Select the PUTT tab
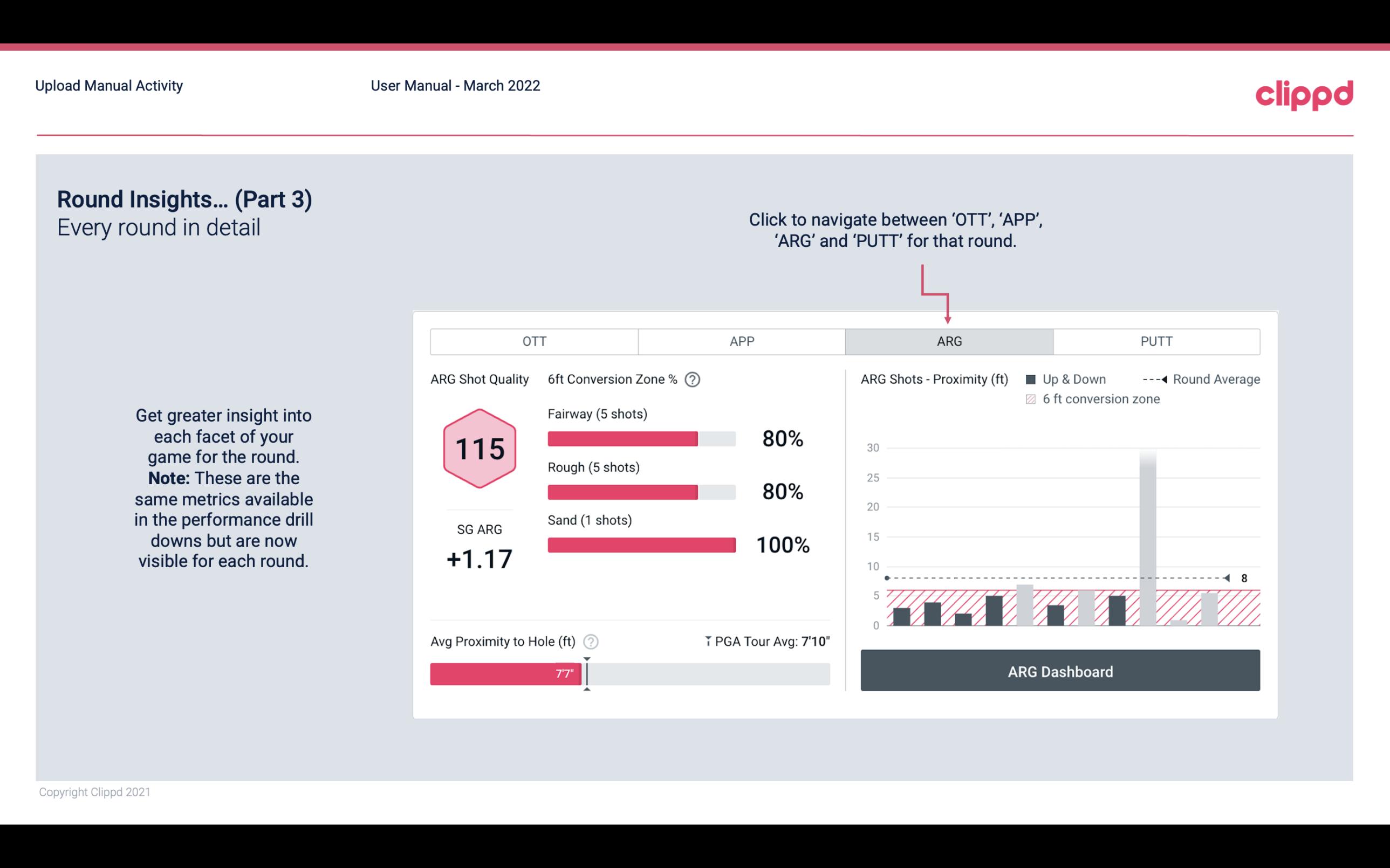Image resolution: width=1390 pixels, height=868 pixels. (x=1154, y=341)
